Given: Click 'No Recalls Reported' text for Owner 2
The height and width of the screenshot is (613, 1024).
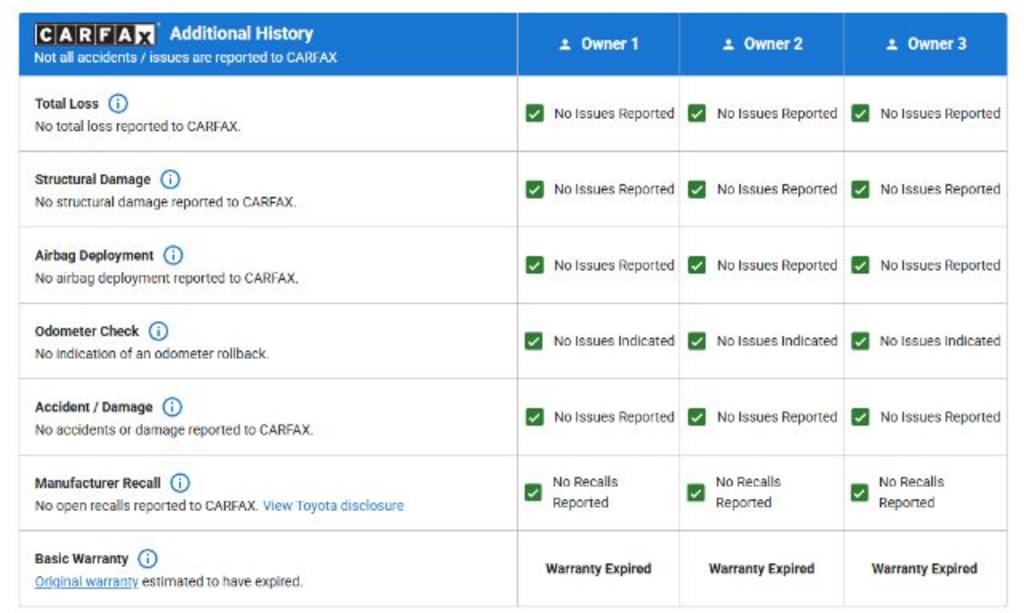Looking at the screenshot, I should (x=748, y=492).
